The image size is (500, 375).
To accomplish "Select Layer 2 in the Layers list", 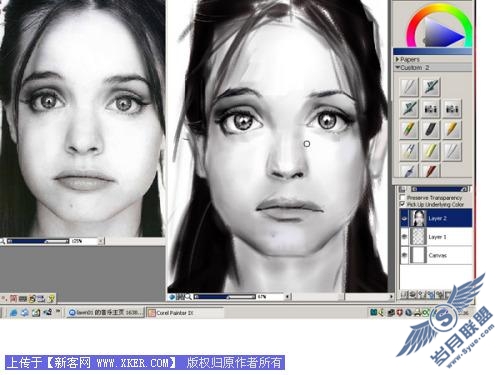I will pyautogui.click(x=436, y=218).
